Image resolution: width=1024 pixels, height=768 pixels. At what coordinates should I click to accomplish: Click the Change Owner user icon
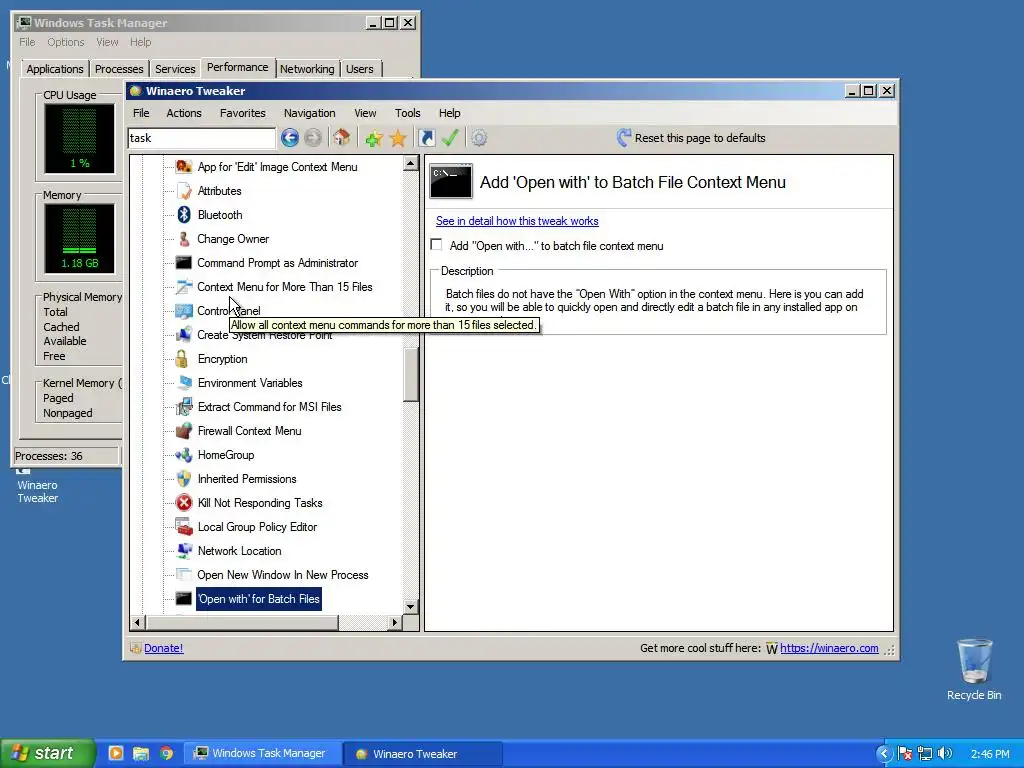click(x=184, y=239)
